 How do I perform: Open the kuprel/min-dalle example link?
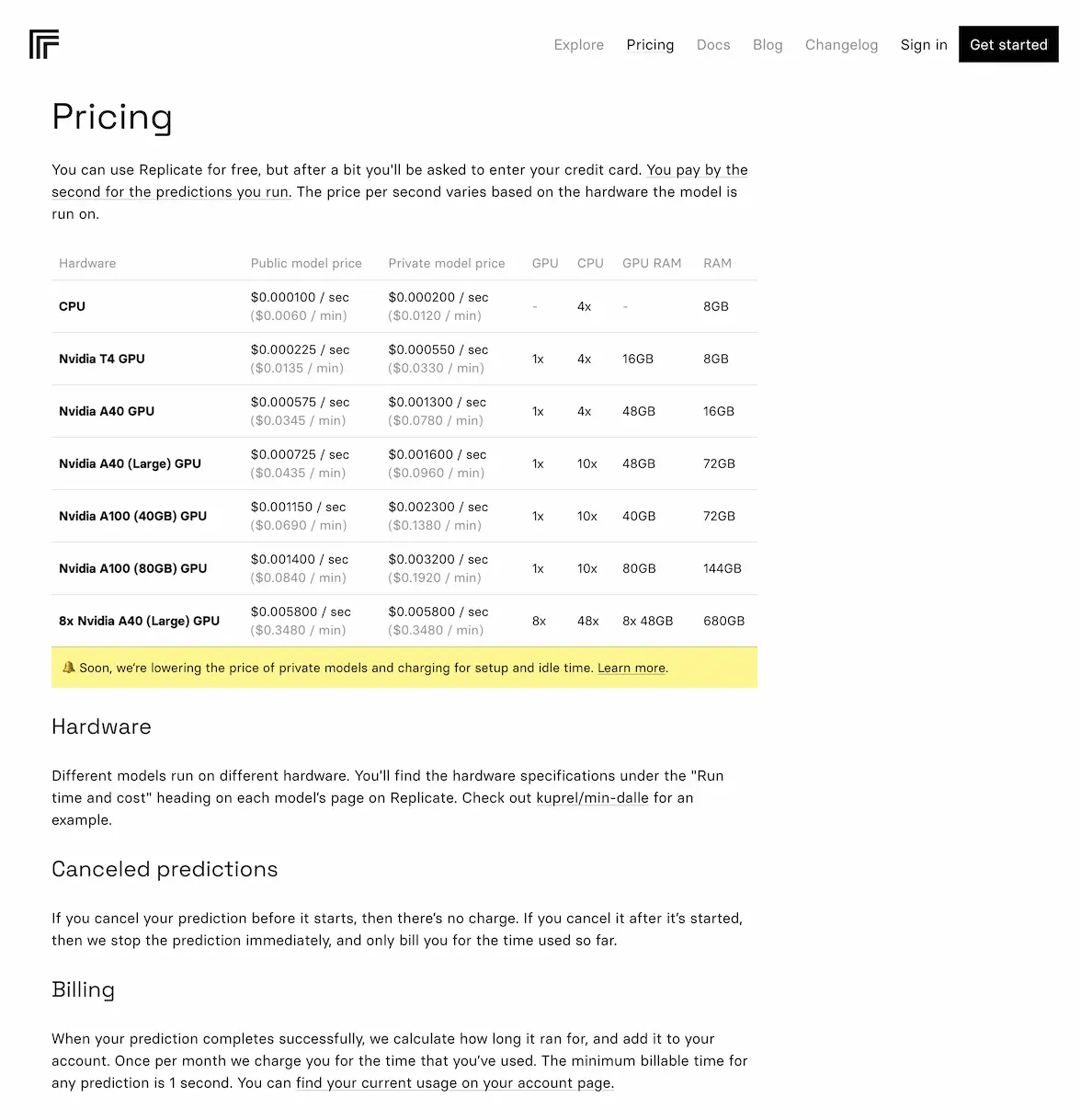tap(592, 798)
